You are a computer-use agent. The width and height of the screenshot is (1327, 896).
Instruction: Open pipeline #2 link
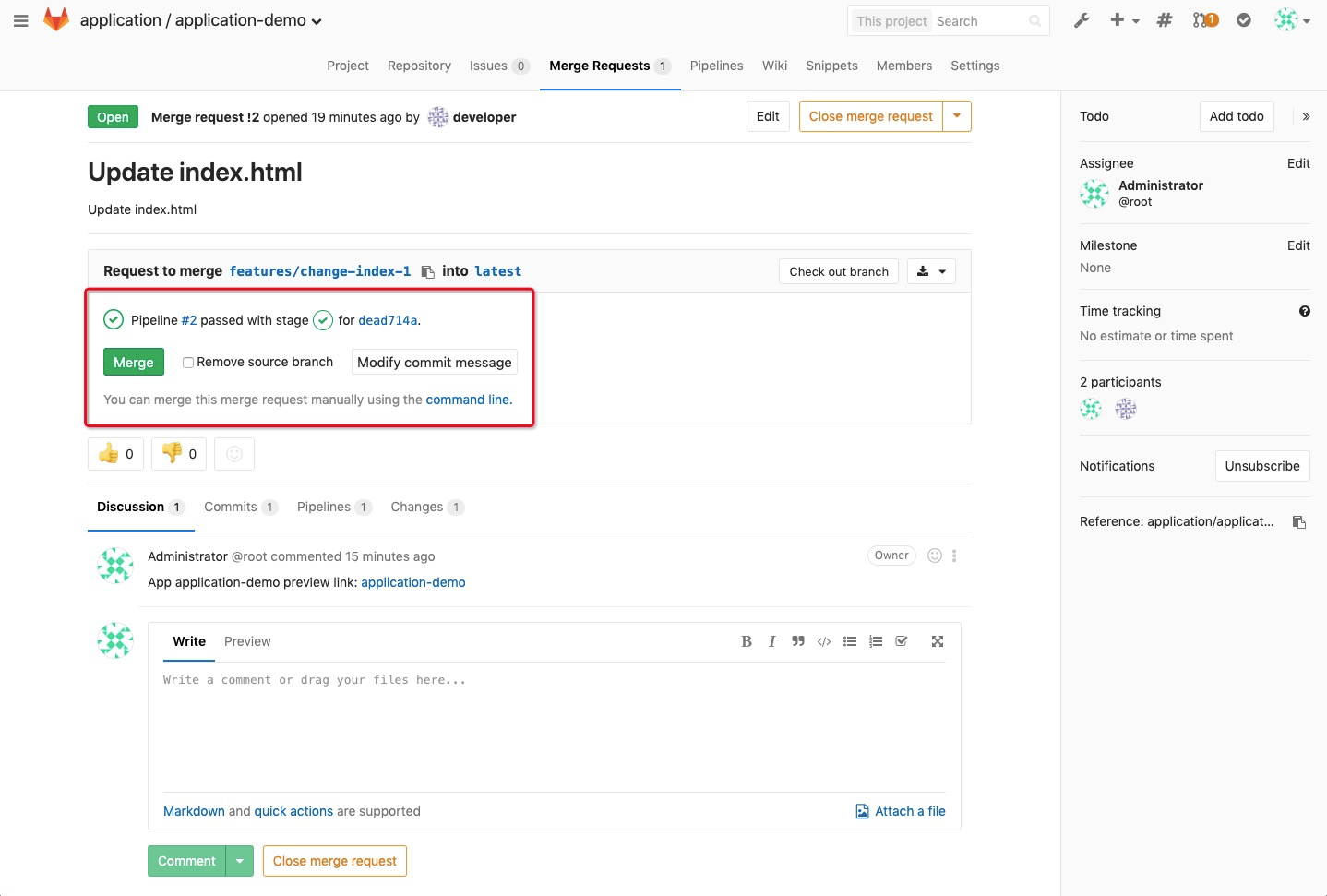(x=189, y=320)
